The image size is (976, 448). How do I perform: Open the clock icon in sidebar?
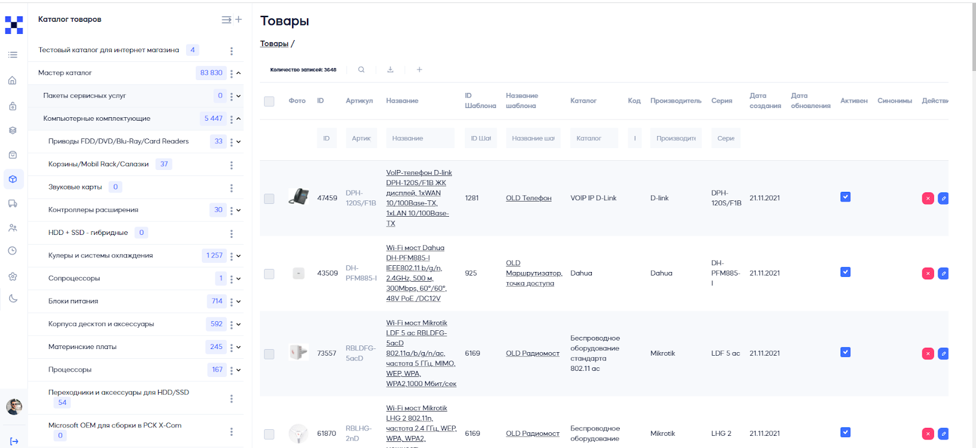[12, 251]
